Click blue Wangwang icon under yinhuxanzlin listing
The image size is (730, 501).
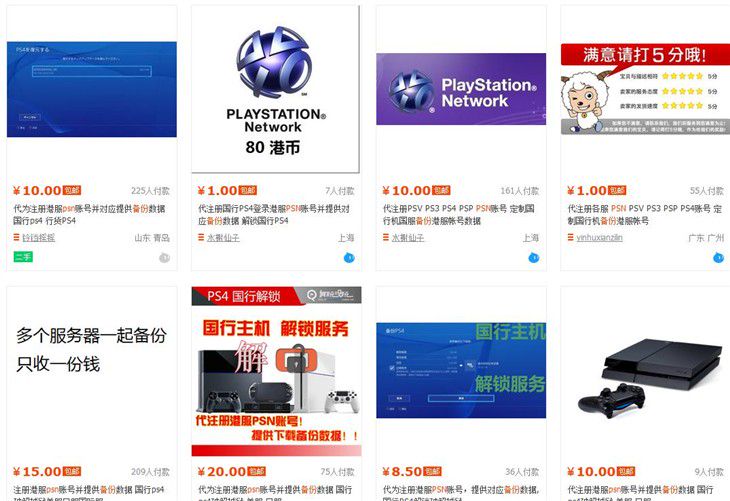pyautogui.click(x=718, y=257)
